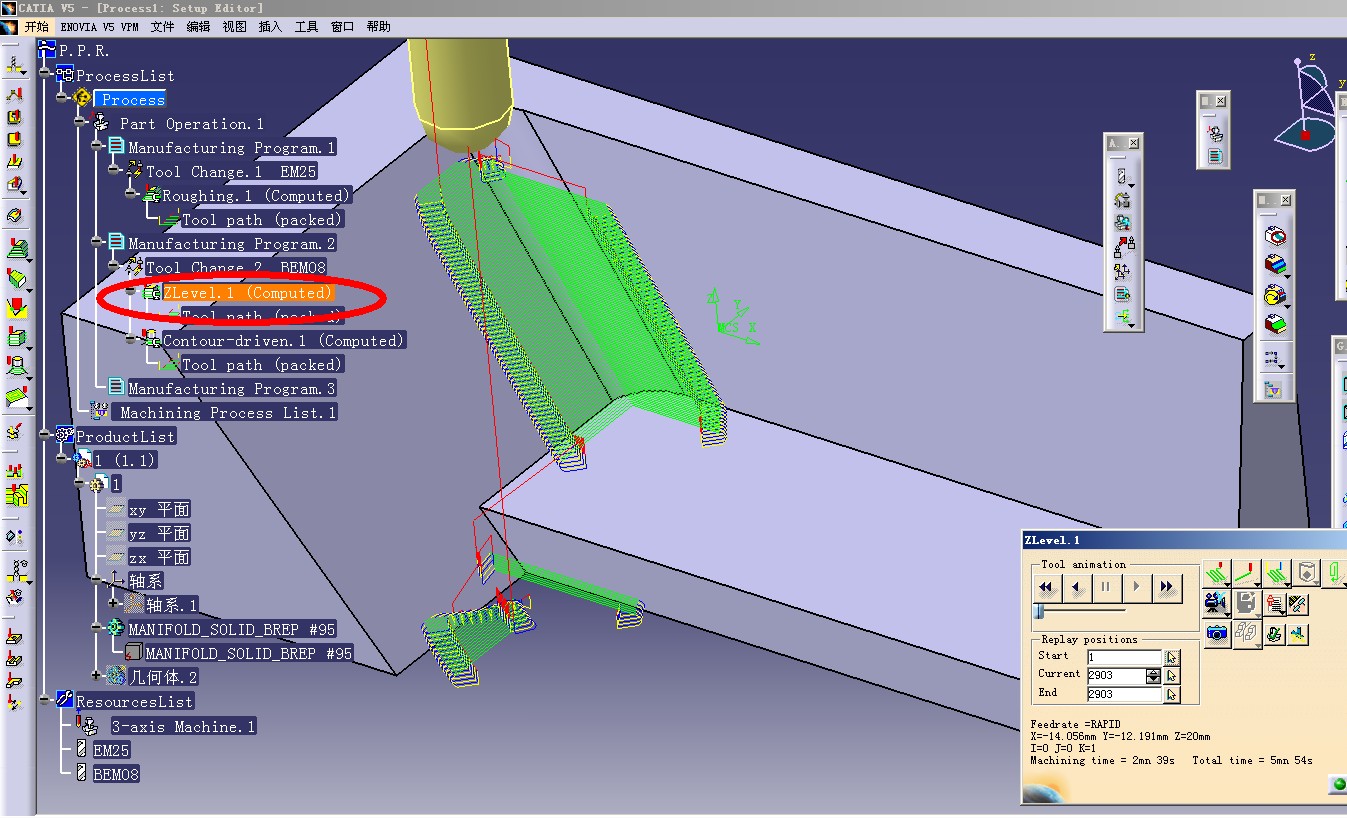Screen dimensions: 1347x818
Task: Select Manufacturing Program.3 in the tree
Action: tap(232, 389)
